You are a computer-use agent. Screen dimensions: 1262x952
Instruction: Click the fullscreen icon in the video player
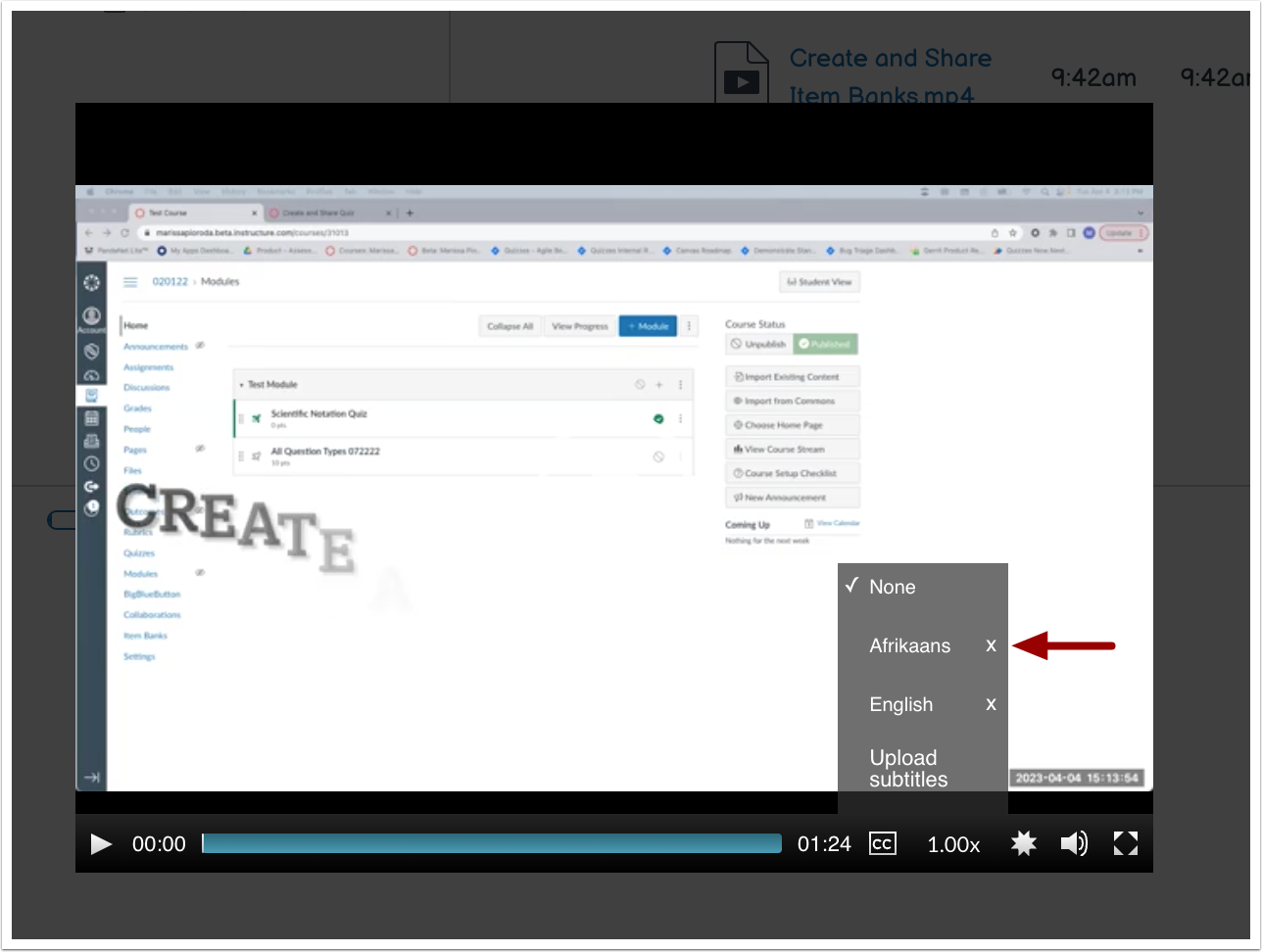[1125, 843]
